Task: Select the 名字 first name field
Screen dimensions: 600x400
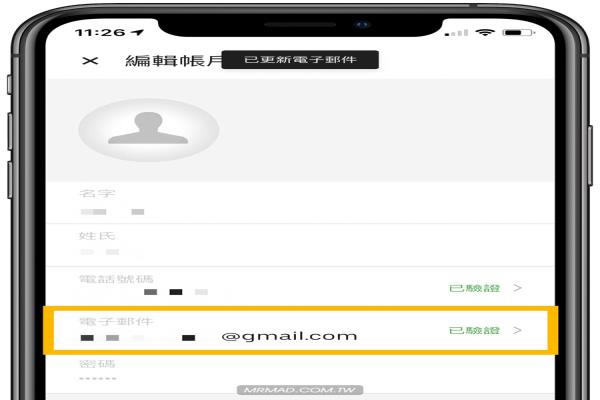Action: coord(300,202)
